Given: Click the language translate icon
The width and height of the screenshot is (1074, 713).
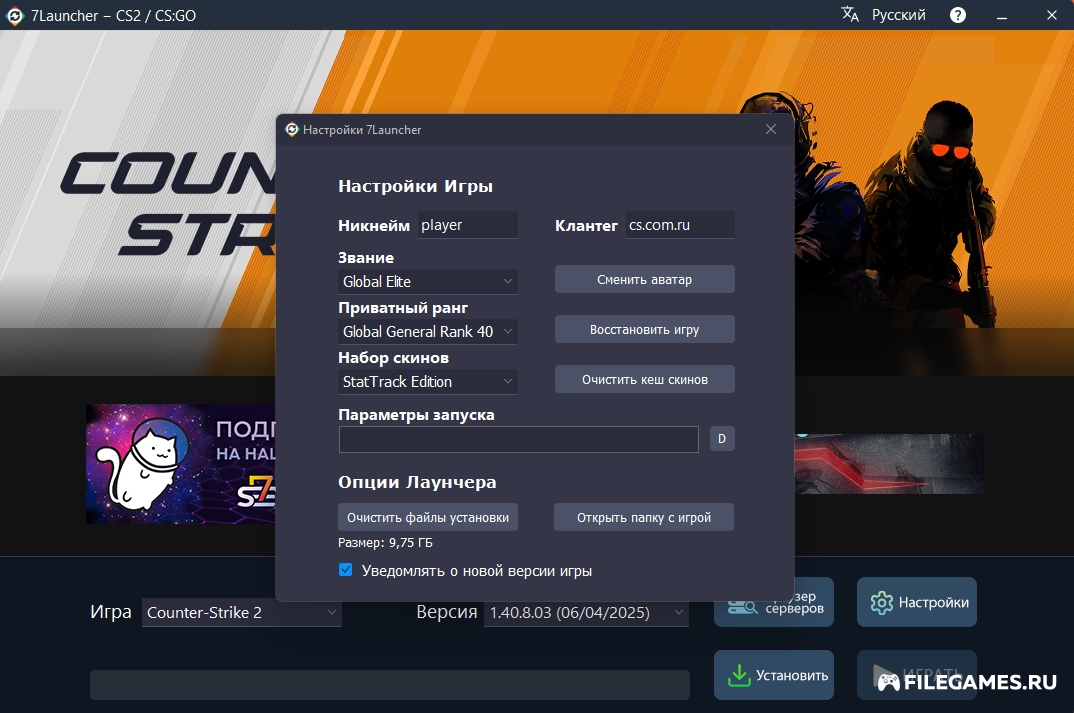Looking at the screenshot, I should (x=850, y=14).
